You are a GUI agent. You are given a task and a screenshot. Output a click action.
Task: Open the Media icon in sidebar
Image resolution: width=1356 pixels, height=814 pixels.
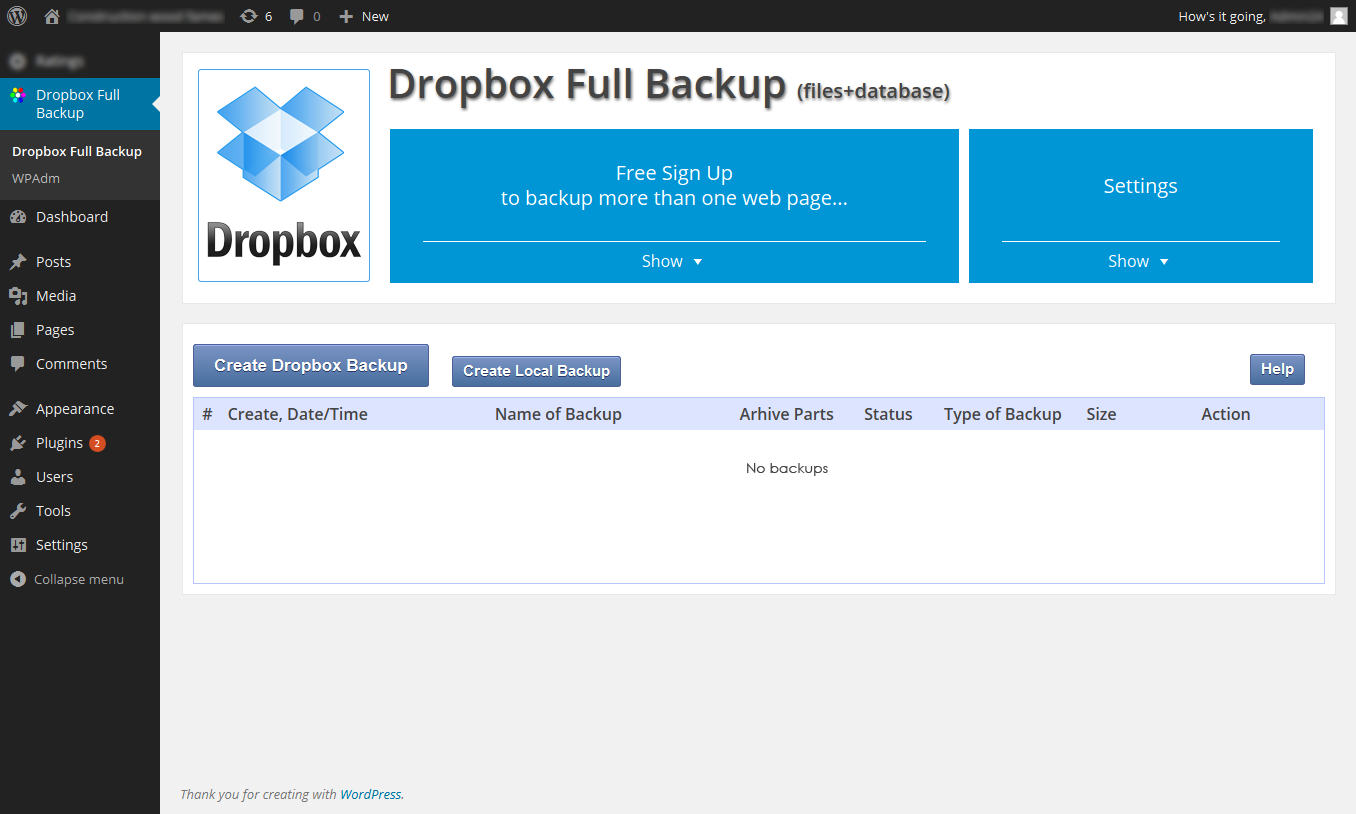point(18,296)
